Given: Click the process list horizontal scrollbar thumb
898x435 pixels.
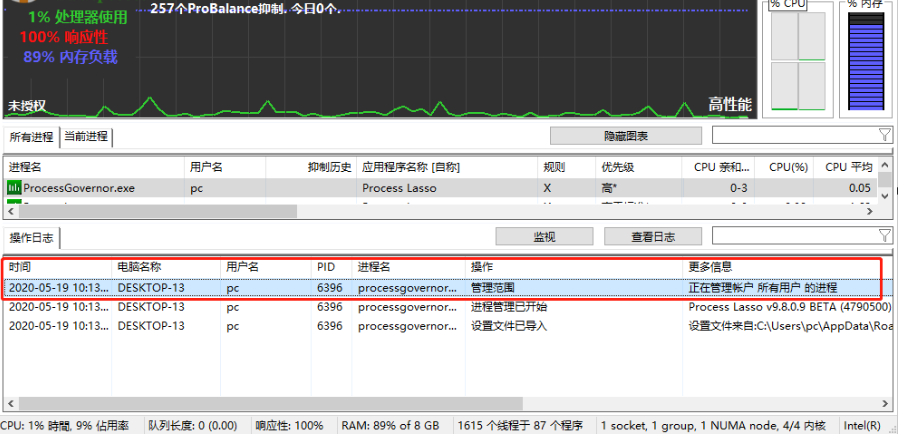Looking at the screenshot, I should coord(157,212).
